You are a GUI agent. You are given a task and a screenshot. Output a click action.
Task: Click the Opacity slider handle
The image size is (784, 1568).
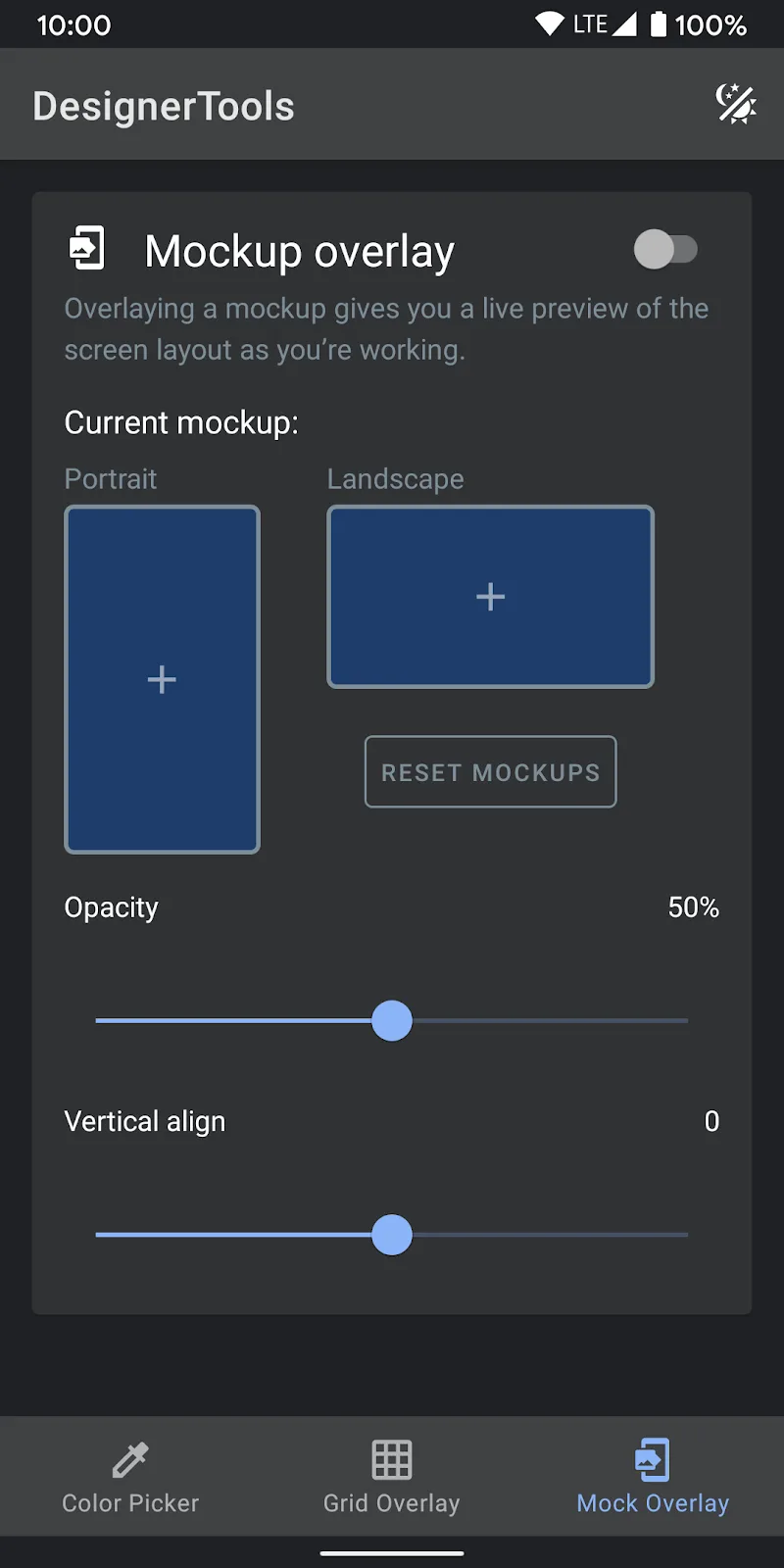pos(392,1021)
